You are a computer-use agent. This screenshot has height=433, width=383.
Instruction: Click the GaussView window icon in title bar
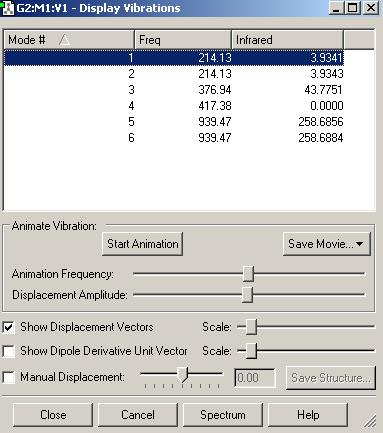pyautogui.click(x=7, y=8)
